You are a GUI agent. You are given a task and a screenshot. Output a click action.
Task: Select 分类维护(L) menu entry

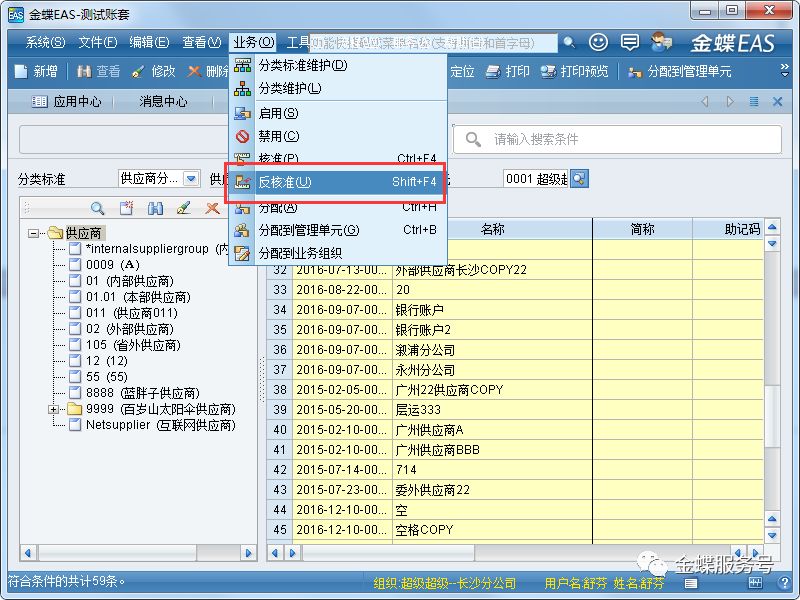coord(338,88)
